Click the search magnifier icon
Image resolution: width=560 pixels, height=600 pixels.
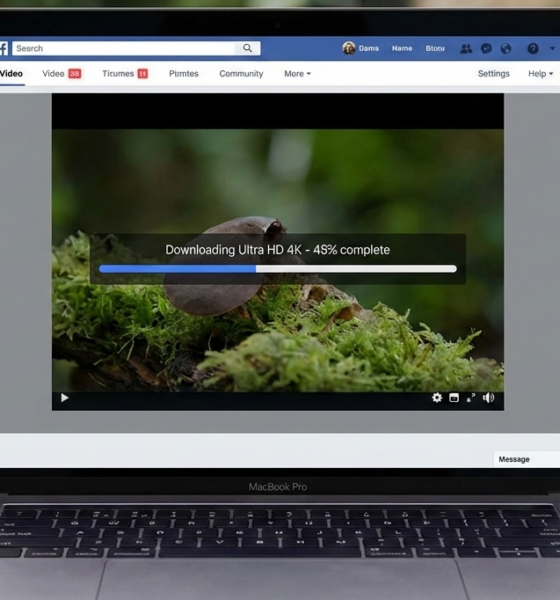pos(248,48)
